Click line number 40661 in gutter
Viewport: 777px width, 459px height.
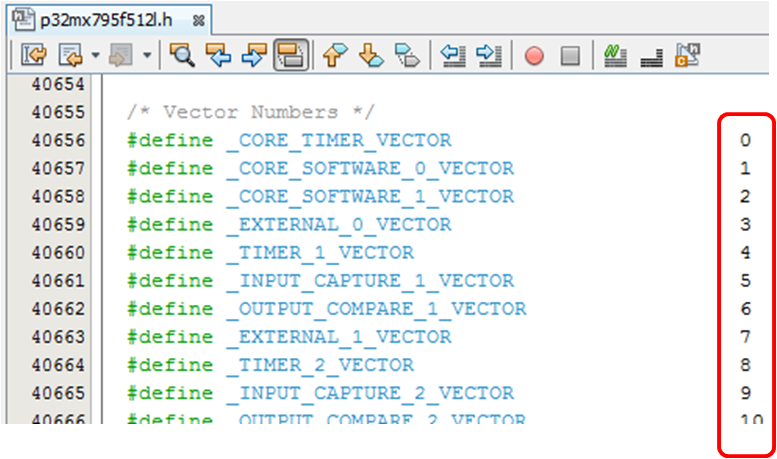58,281
